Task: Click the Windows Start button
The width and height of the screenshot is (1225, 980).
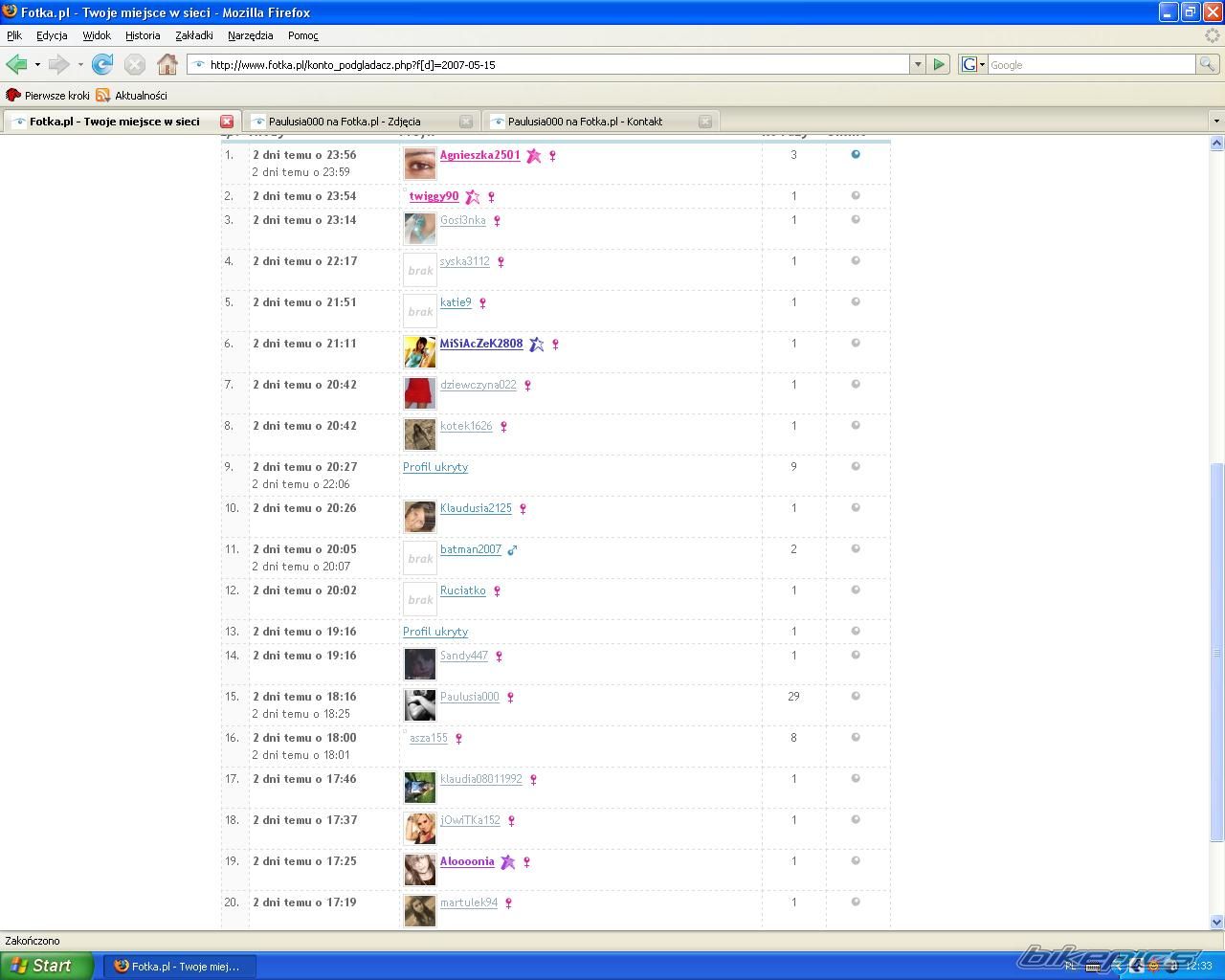Action: pyautogui.click(x=46, y=966)
